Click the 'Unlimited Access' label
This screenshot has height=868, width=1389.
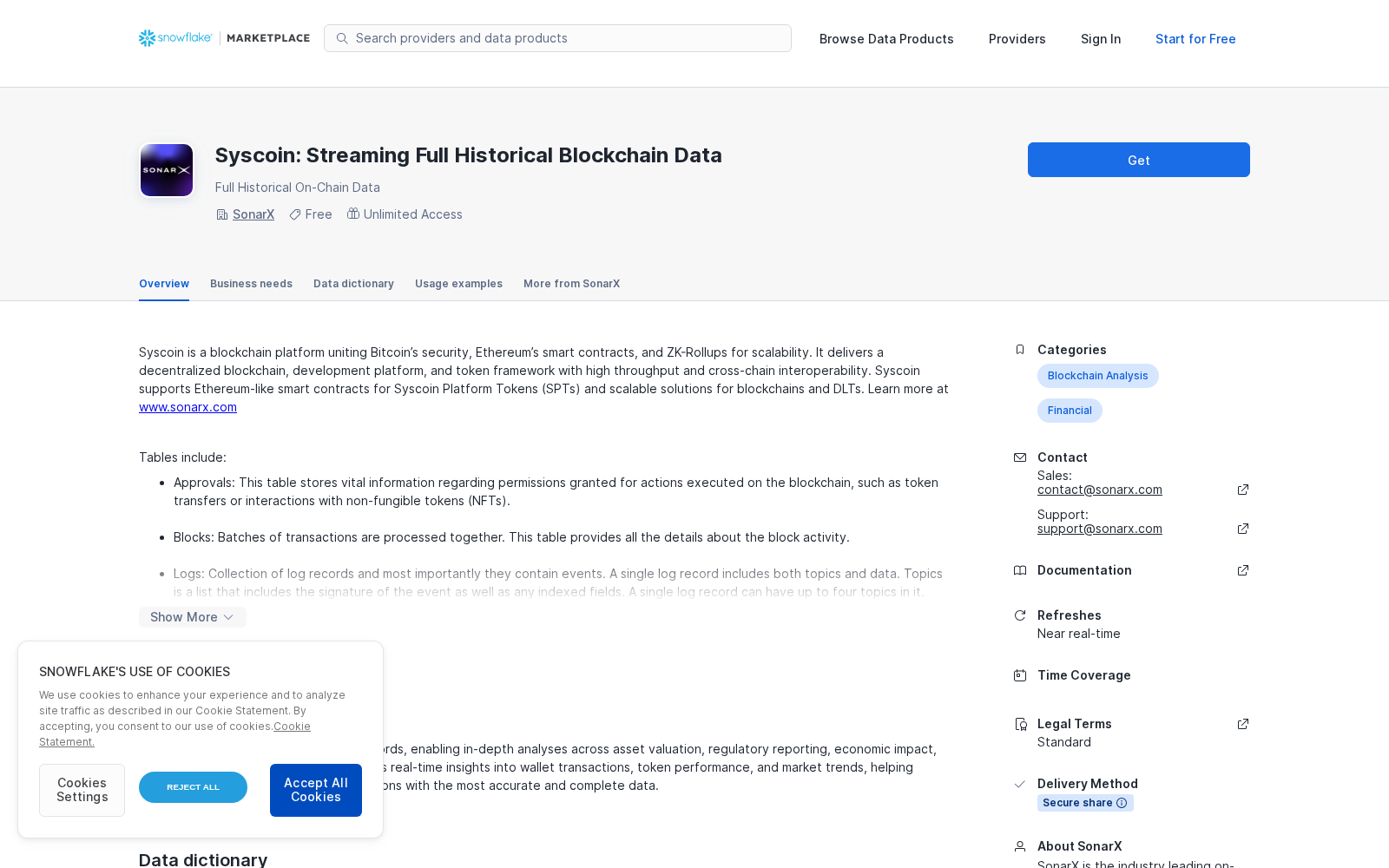[412, 214]
